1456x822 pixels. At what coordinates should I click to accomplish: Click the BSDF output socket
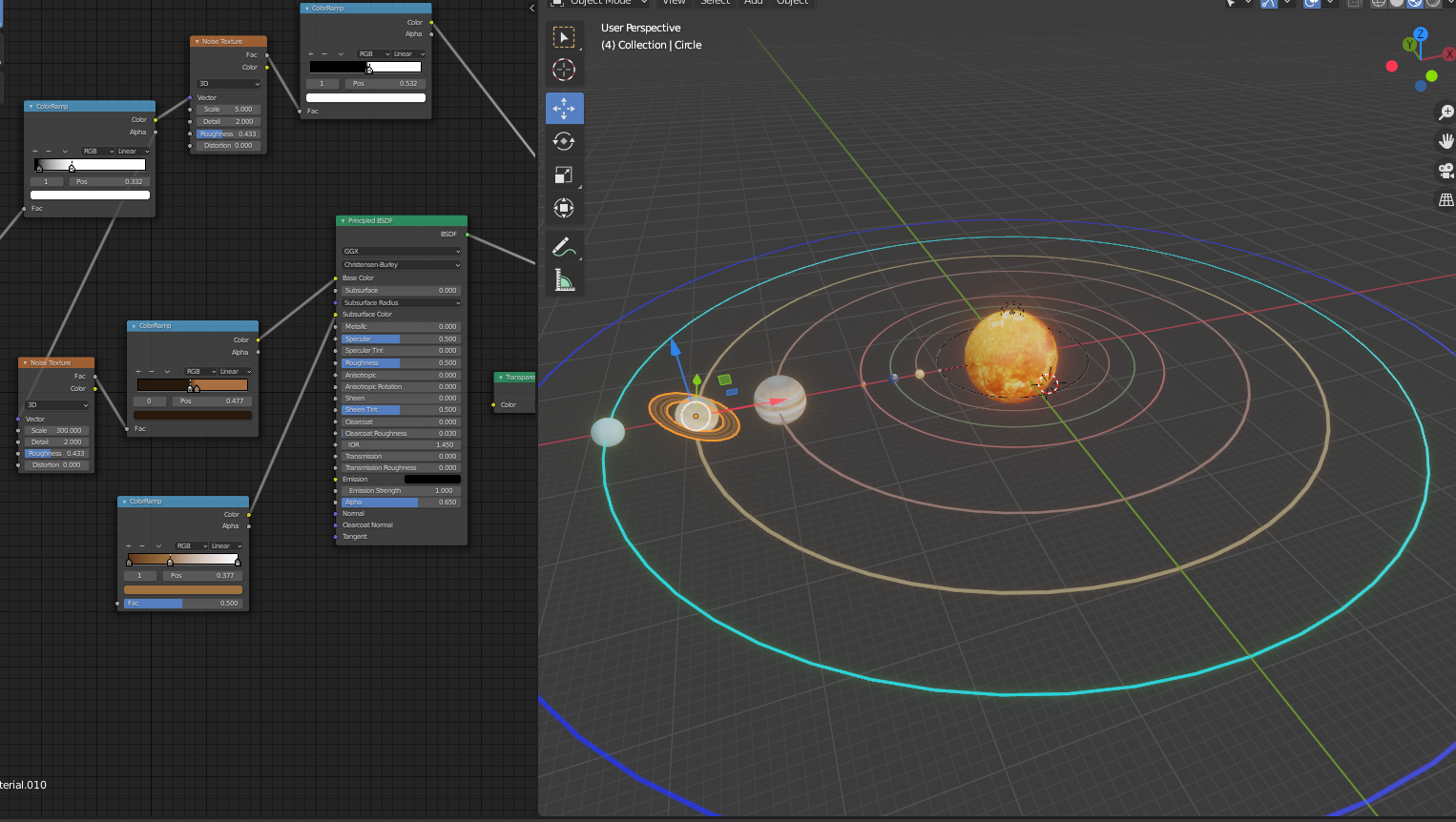pos(468,235)
